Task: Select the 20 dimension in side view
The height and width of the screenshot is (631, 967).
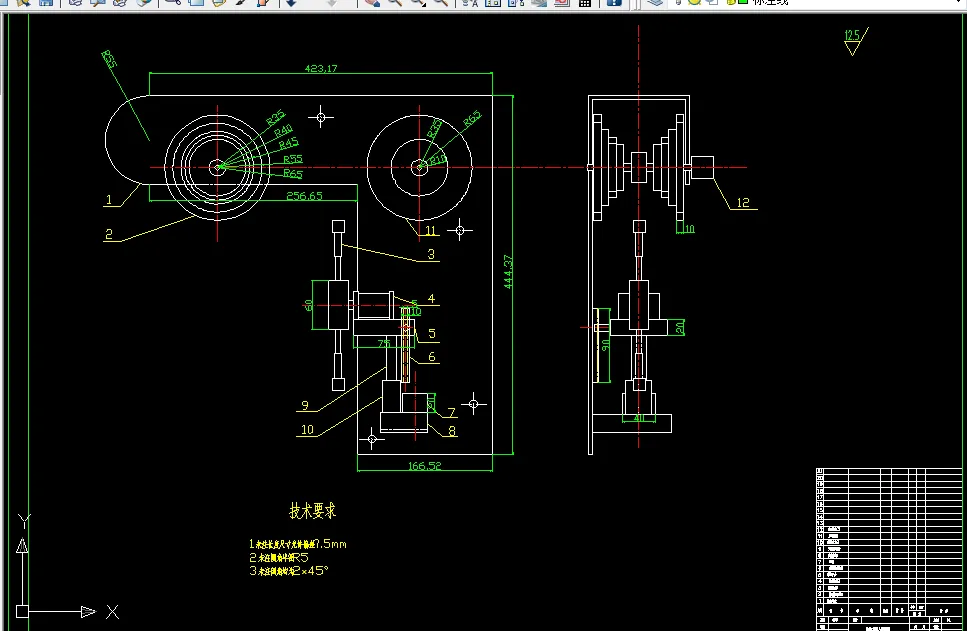Action: click(679, 327)
